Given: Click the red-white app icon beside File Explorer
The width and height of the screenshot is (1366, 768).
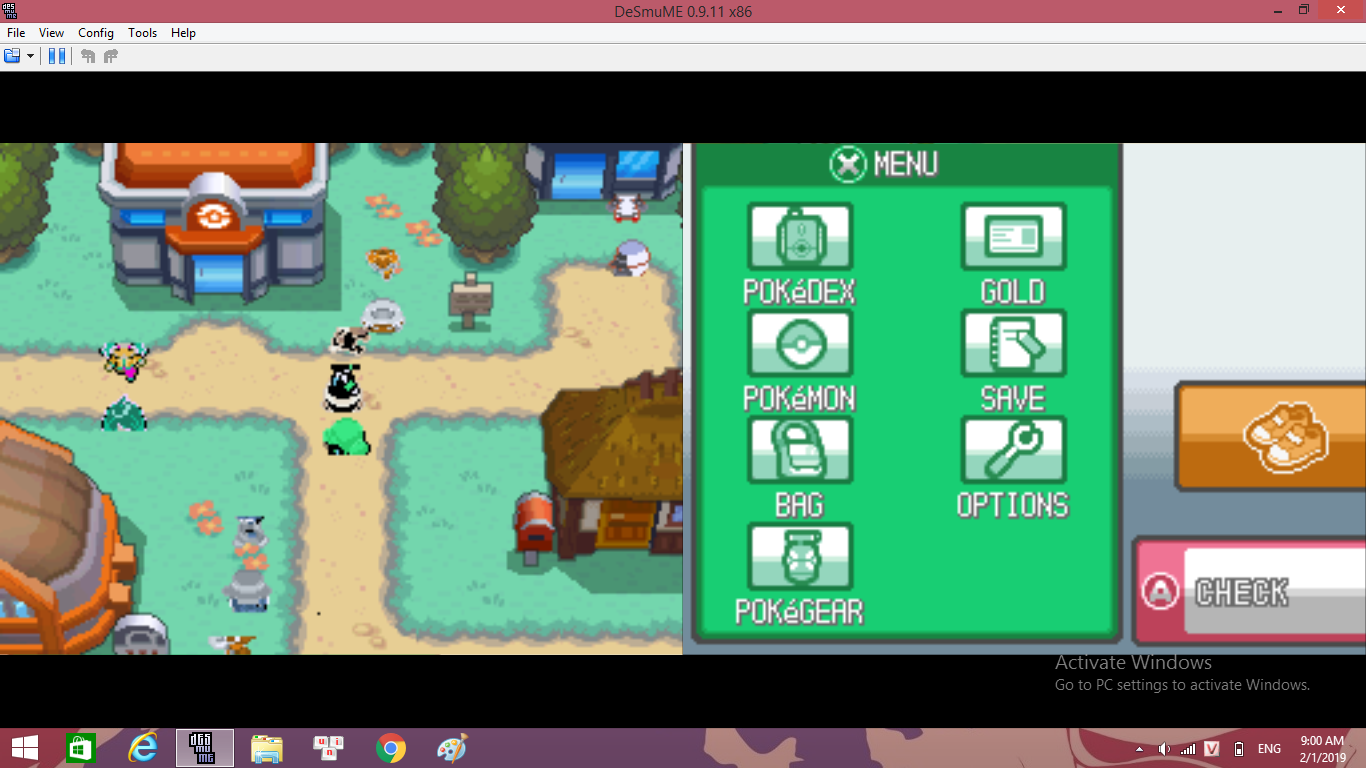Looking at the screenshot, I should 329,748.
